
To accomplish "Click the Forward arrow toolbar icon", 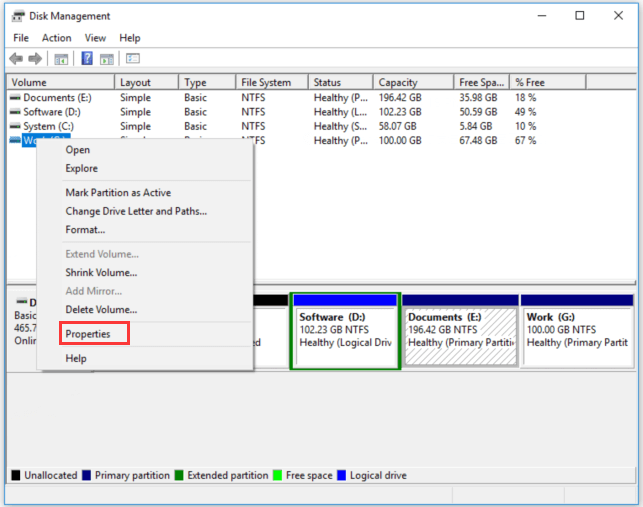I will [35, 59].
